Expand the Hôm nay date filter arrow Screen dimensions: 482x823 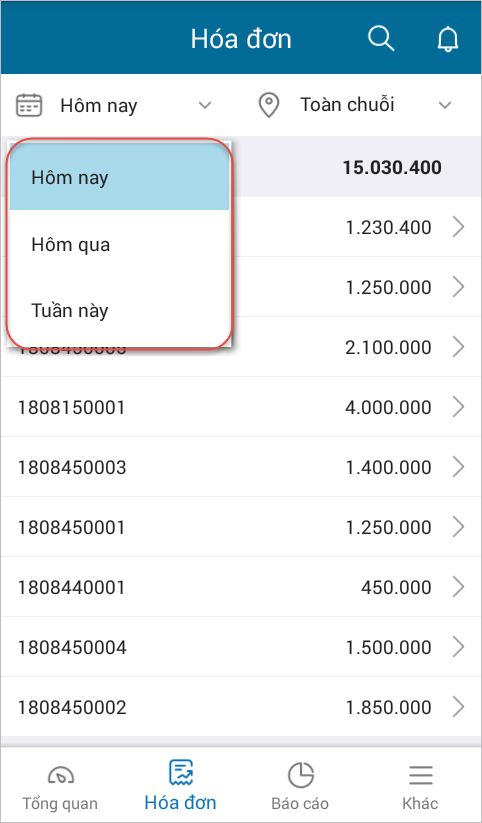[x=205, y=105]
